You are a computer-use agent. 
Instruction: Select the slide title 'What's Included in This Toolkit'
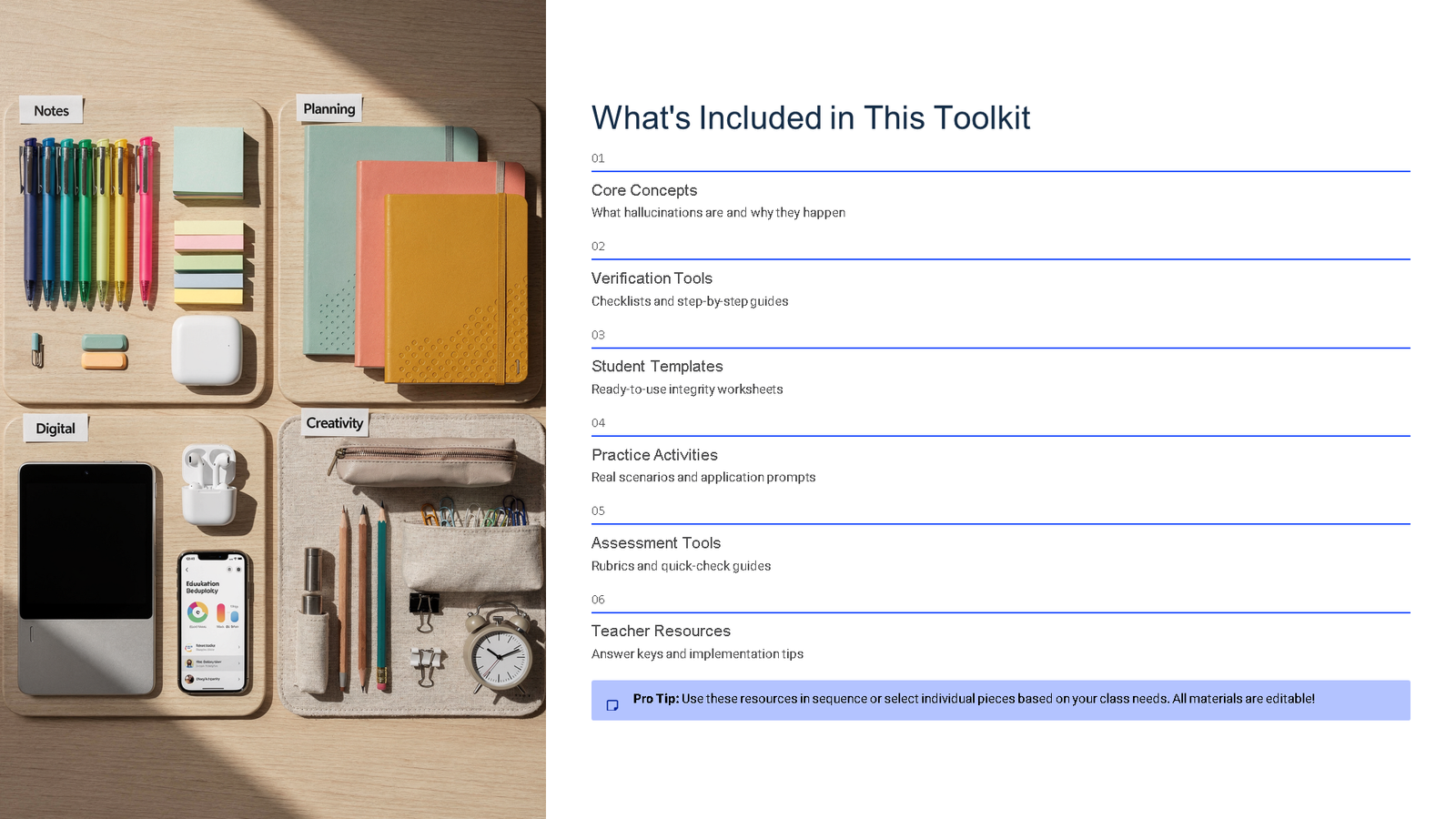pos(810,118)
